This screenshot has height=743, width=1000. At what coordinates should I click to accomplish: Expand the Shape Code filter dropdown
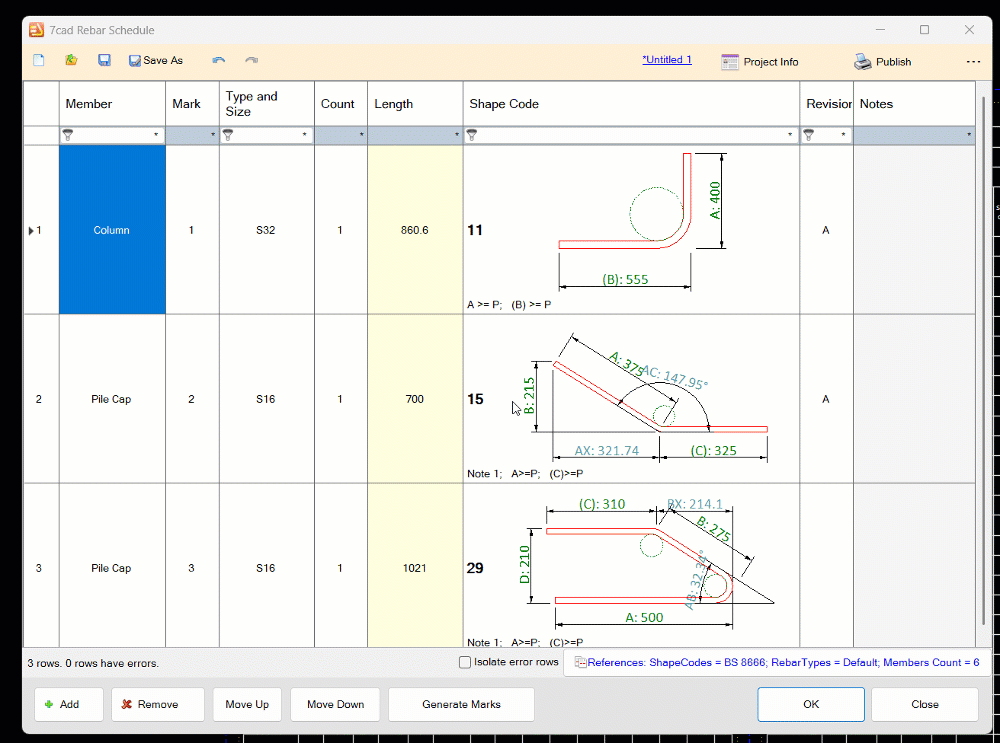pos(790,135)
